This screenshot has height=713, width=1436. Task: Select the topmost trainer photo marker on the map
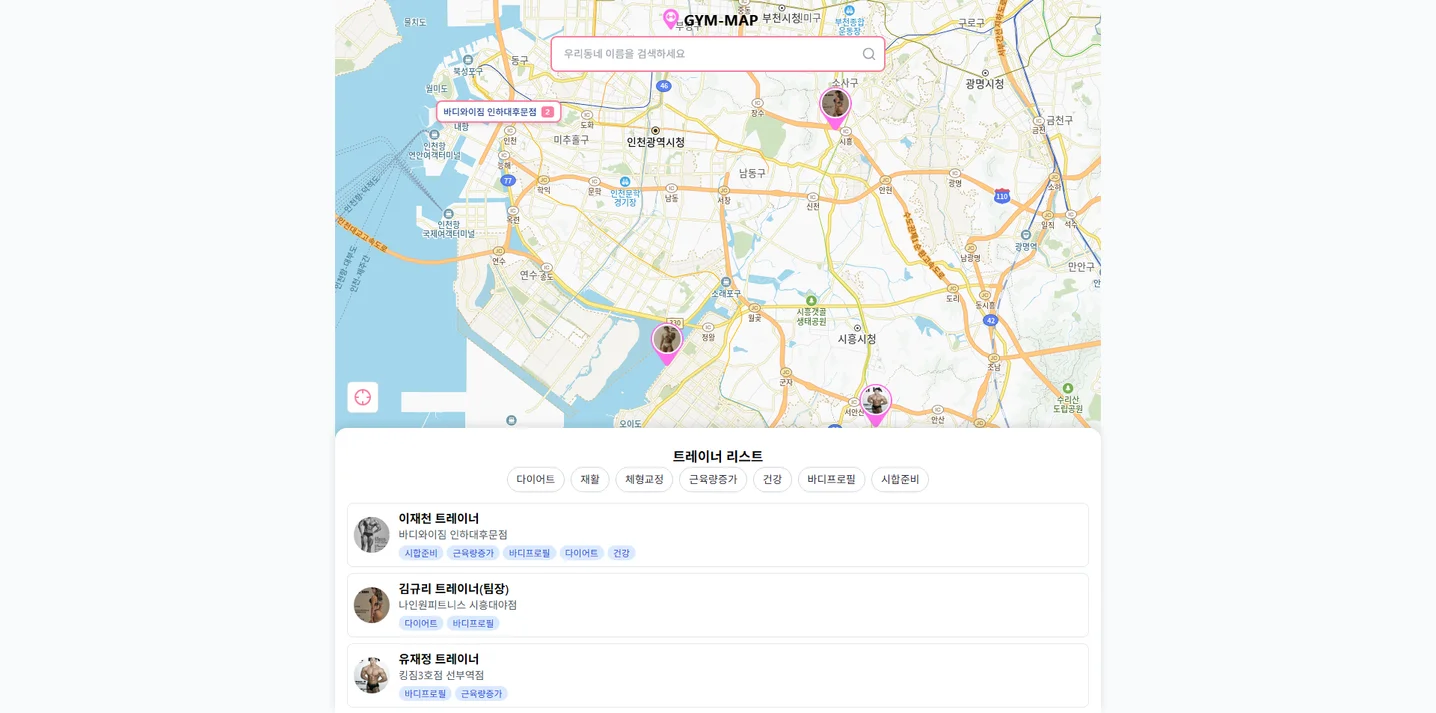pyautogui.click(x=835, y=103)
